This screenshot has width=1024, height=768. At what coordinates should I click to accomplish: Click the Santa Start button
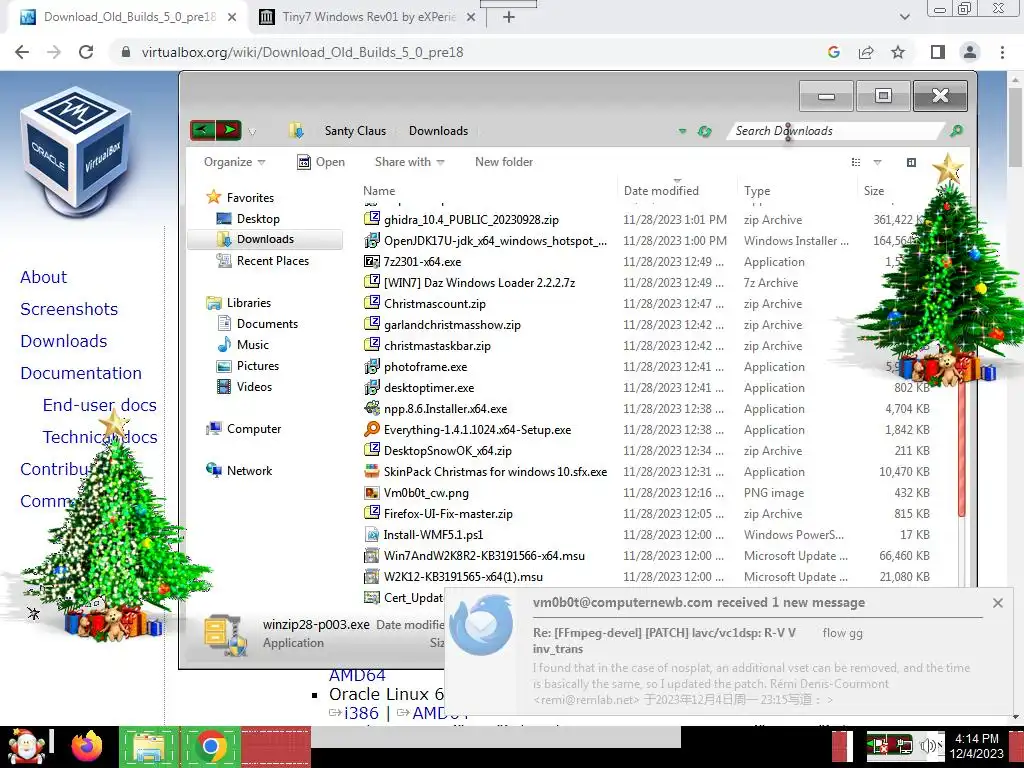(x=26, y=746)
